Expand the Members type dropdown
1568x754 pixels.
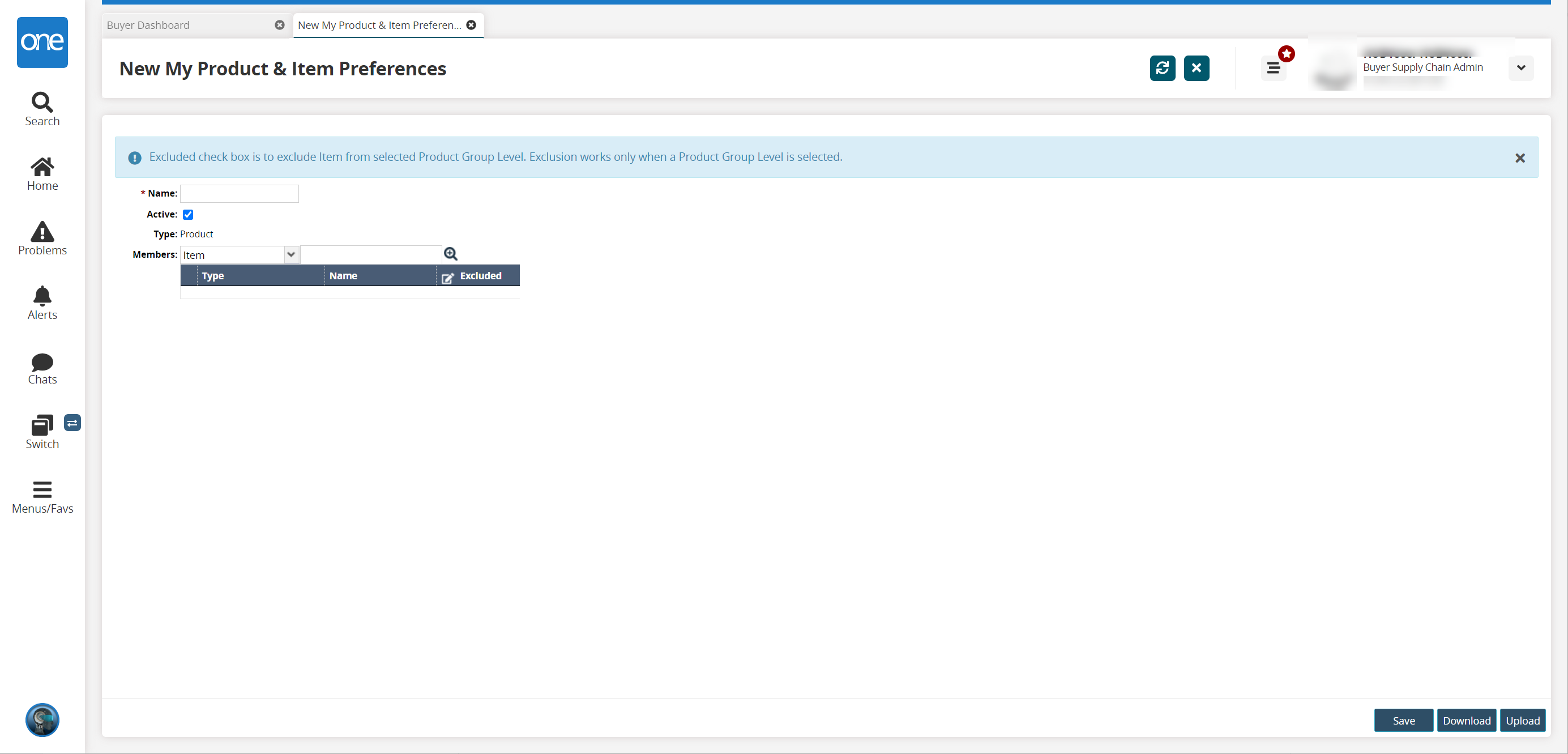click(x=291, y=254)
